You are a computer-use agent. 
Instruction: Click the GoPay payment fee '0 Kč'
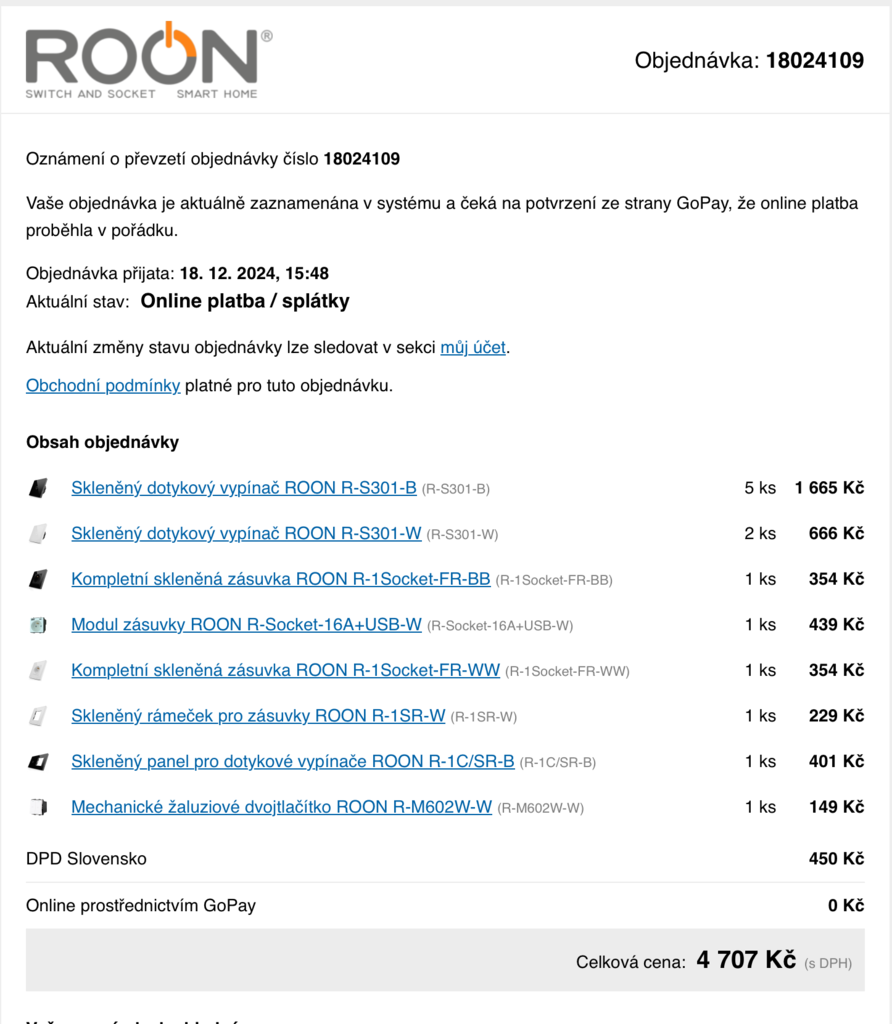click(x=846, y=906)
